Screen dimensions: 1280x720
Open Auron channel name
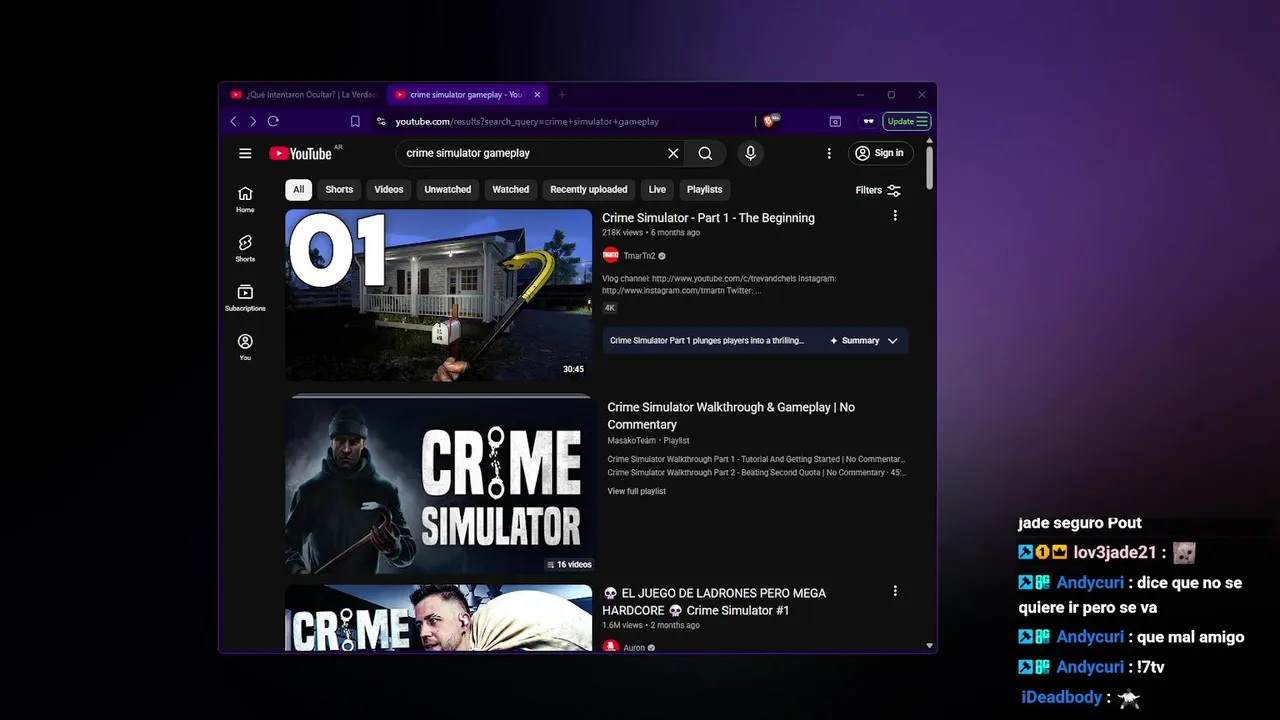point(635,648)
